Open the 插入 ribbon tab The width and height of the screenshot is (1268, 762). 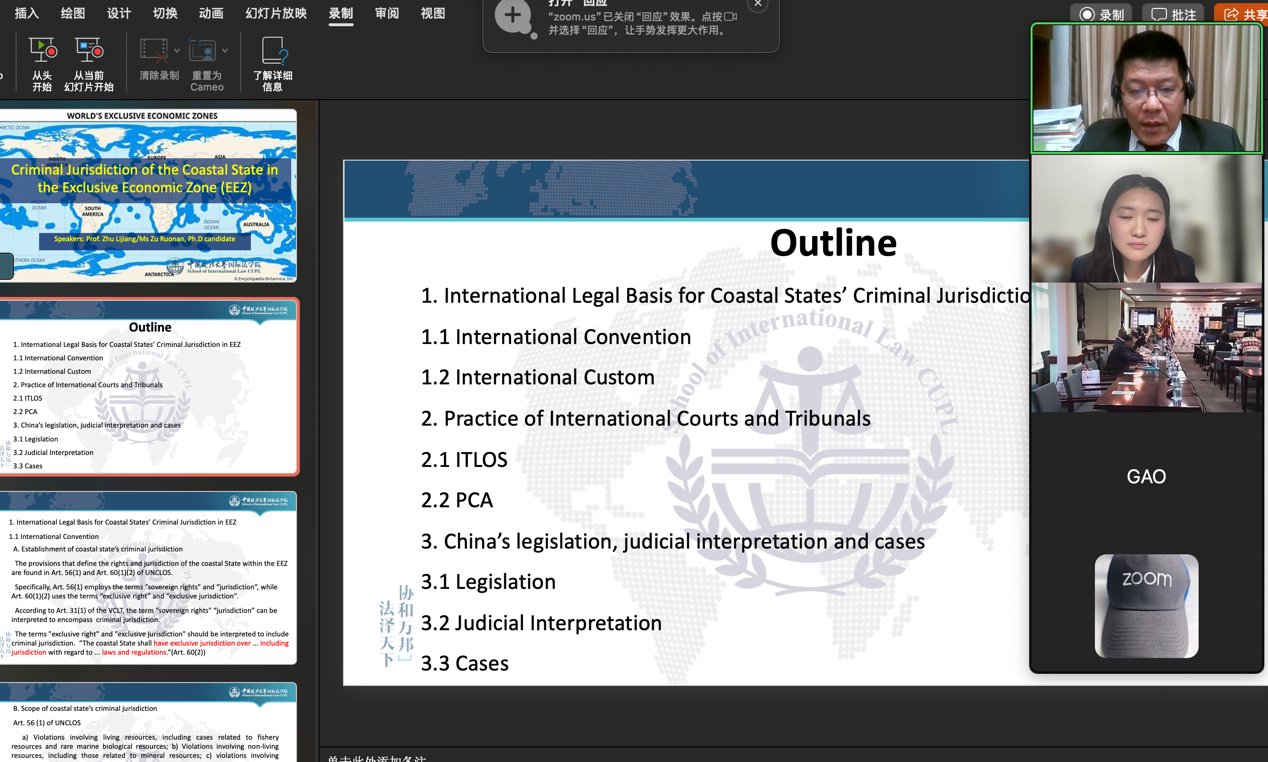(x=27, y=13)
